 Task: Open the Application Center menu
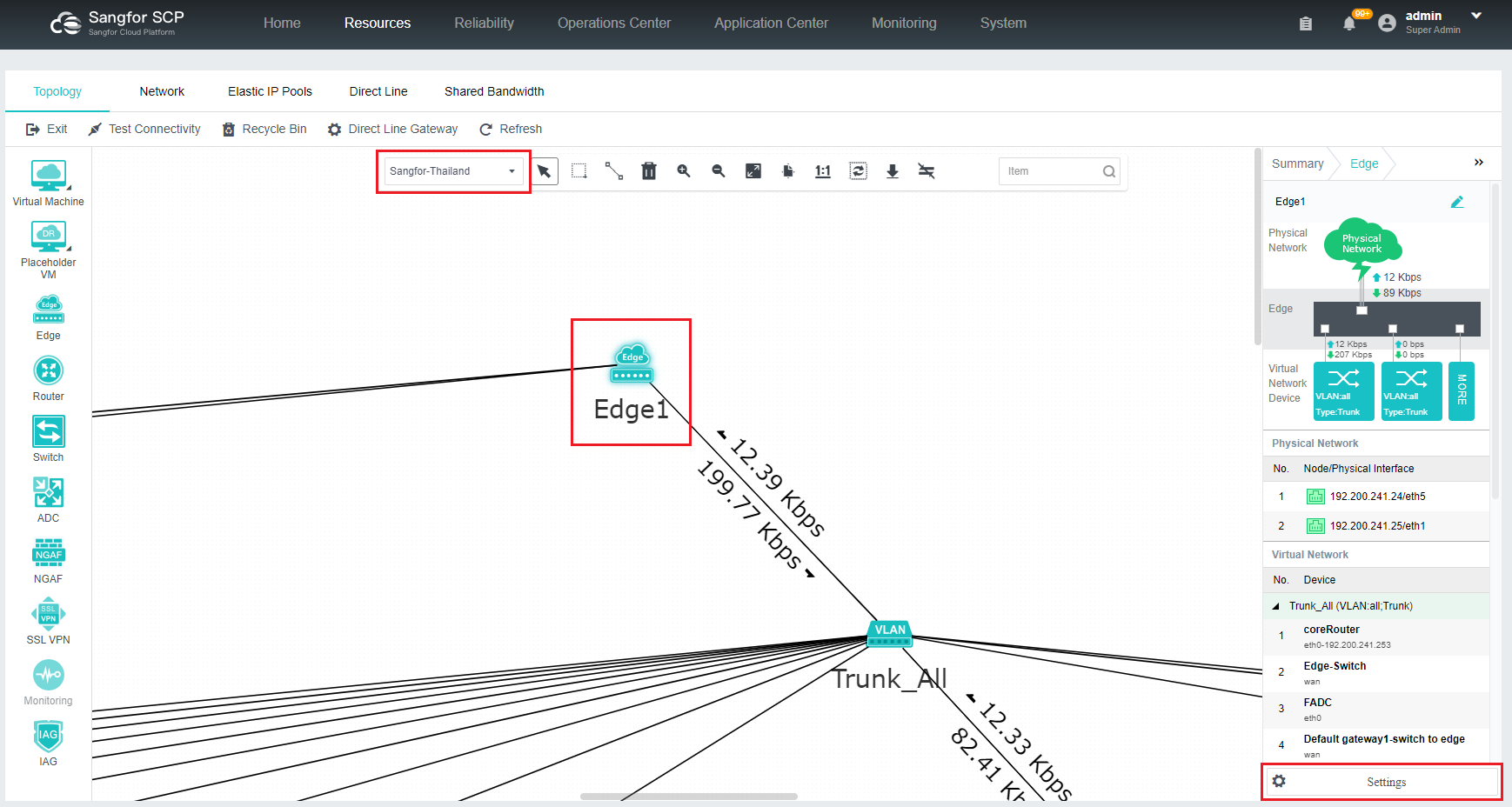click(772, 23)
